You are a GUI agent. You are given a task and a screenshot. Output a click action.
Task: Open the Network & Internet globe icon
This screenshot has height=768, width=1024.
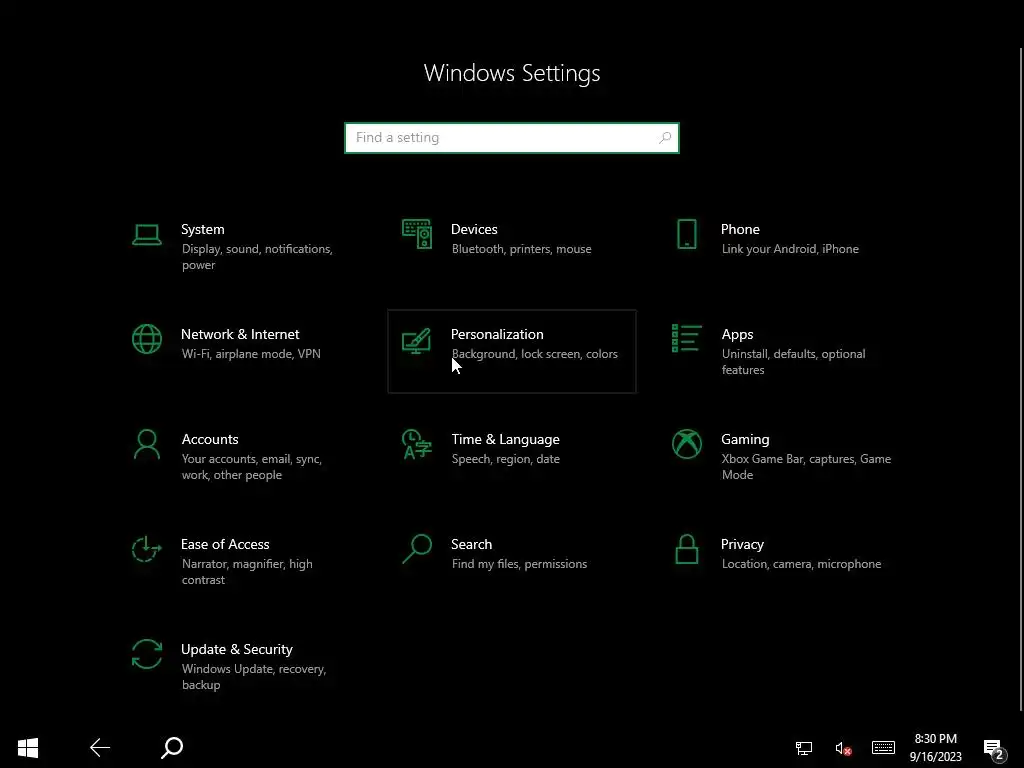coord(147,339)
